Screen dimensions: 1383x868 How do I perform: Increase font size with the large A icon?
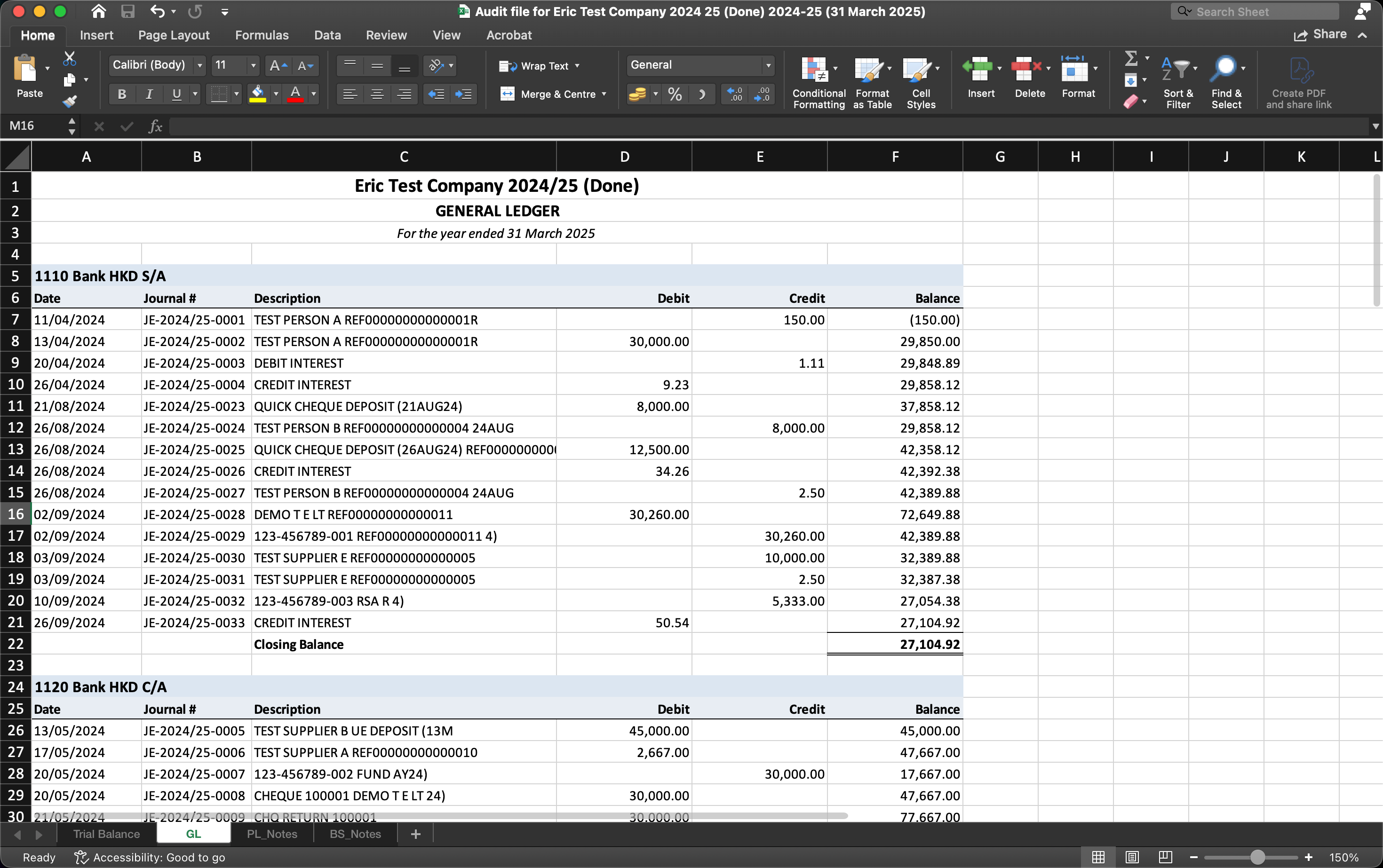[278, 66]
